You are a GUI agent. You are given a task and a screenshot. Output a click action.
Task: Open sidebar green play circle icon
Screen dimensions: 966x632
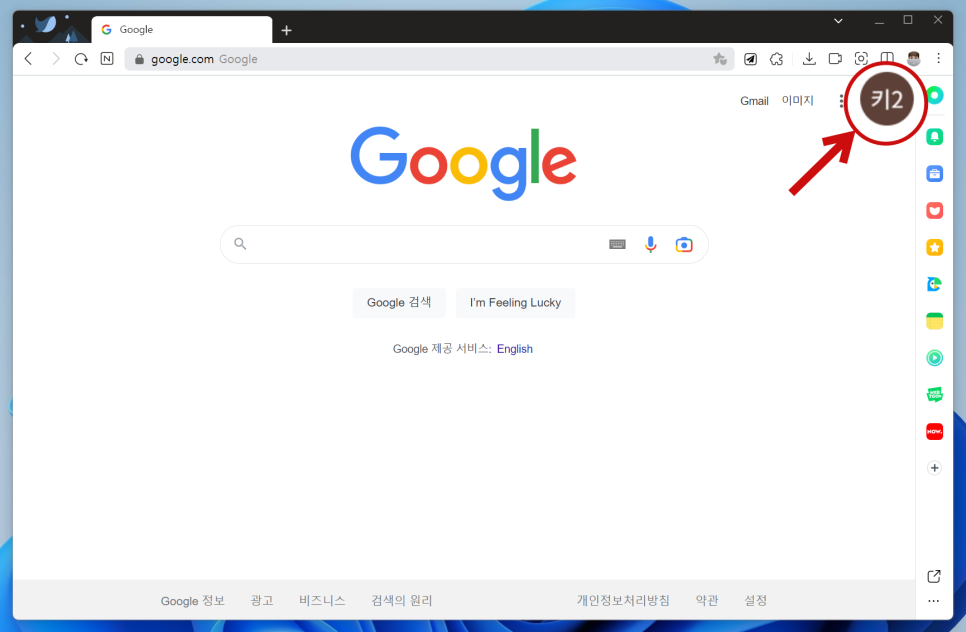[935, 358]
